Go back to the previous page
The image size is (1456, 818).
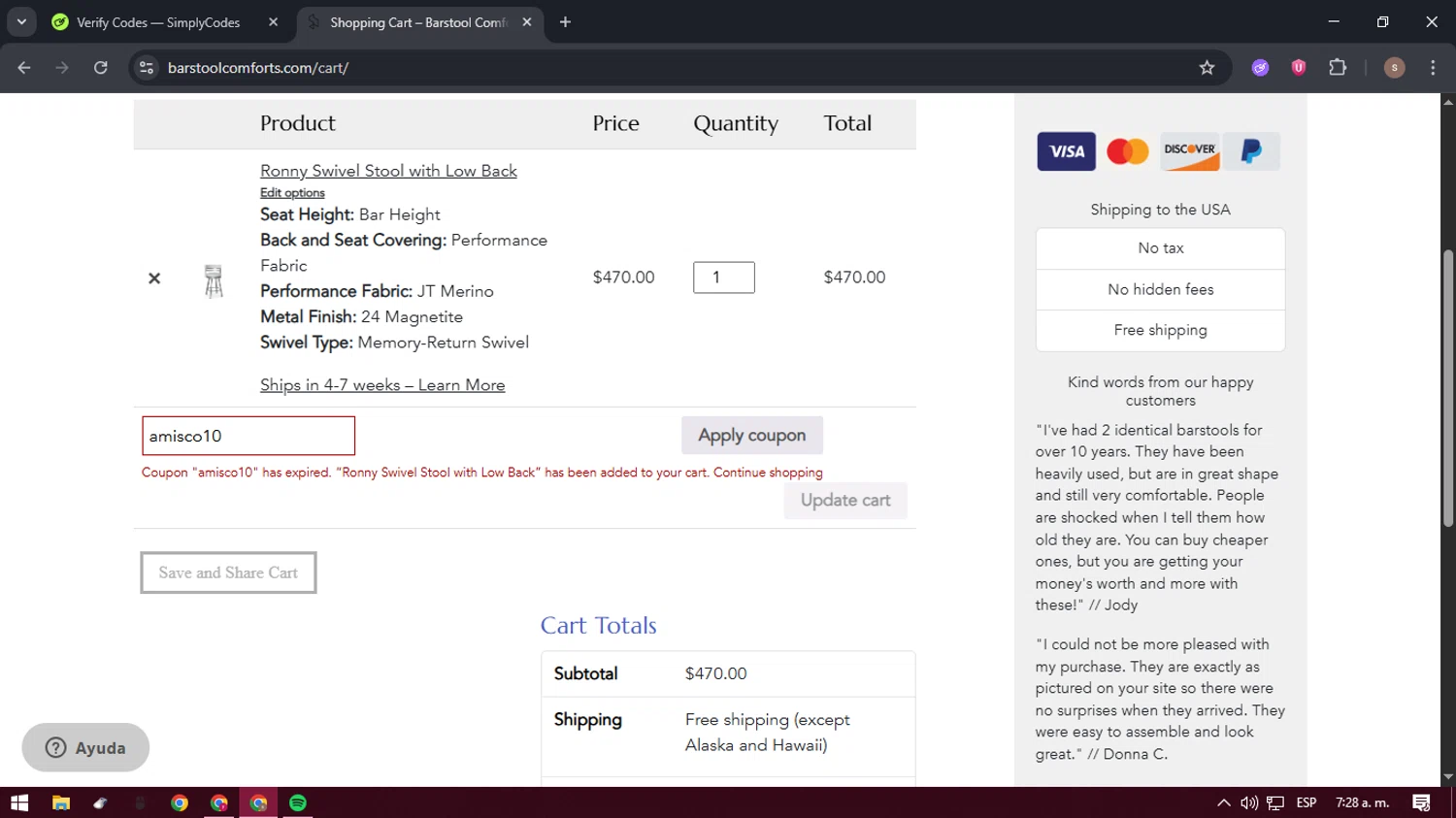click(24, 68)
